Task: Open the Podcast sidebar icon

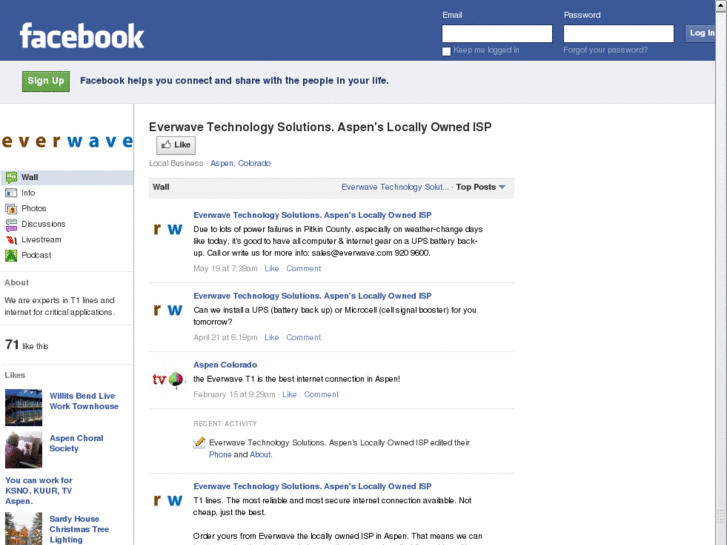Action: (x=11, y=255)
